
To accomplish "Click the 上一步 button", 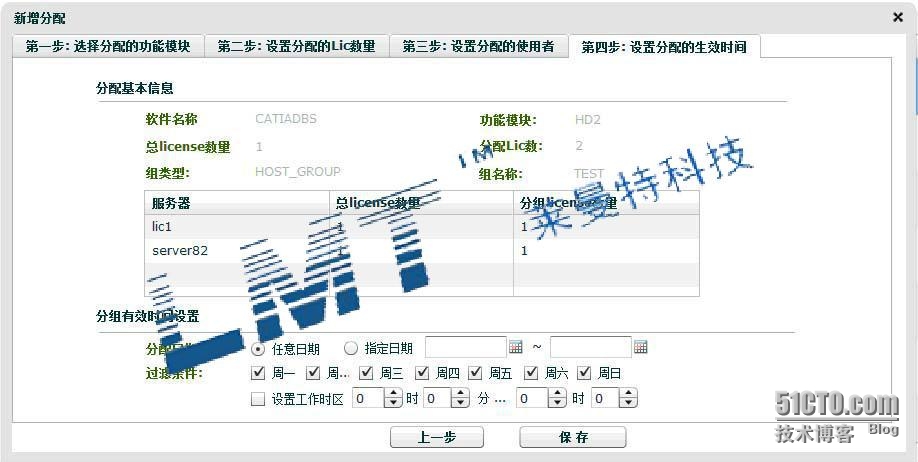I will (437, 437).
